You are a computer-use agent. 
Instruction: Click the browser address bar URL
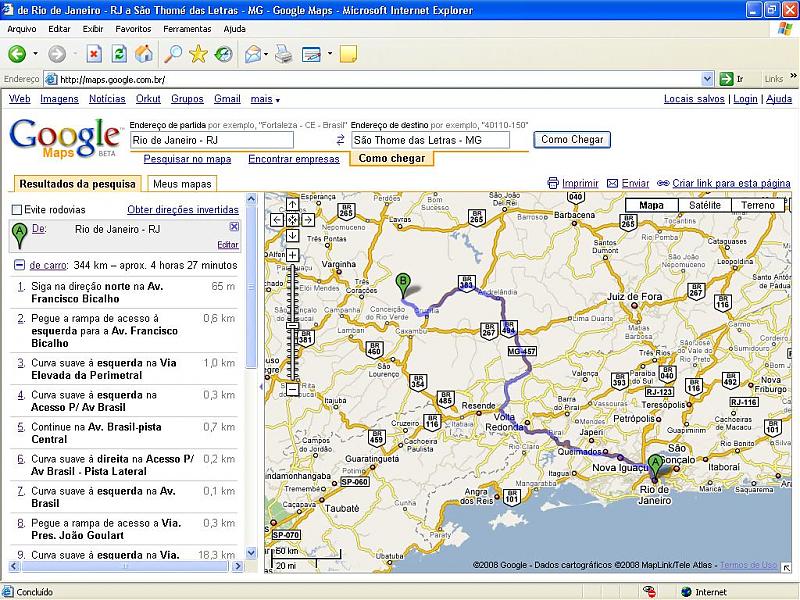(112, 80)
